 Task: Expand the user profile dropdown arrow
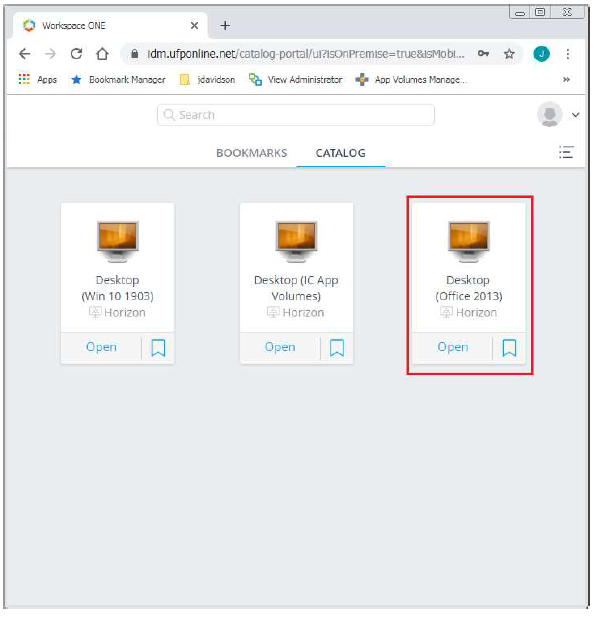click(x=576, y=115)
